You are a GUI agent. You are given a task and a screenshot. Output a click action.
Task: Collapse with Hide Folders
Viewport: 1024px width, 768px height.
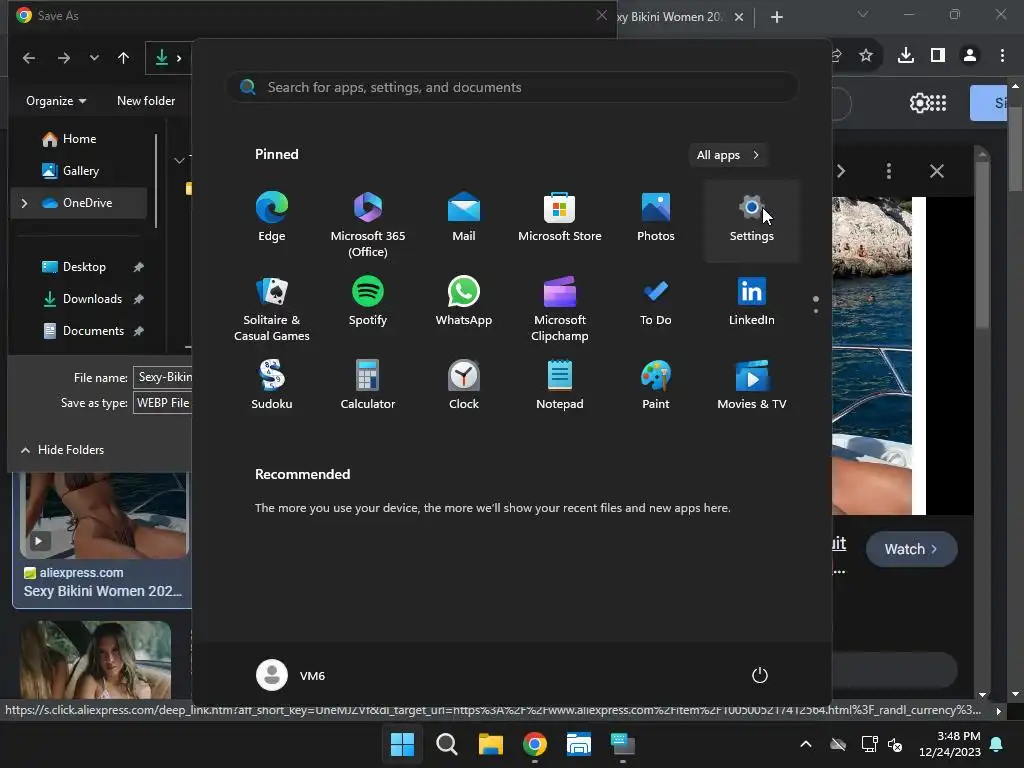pos(63,450)
